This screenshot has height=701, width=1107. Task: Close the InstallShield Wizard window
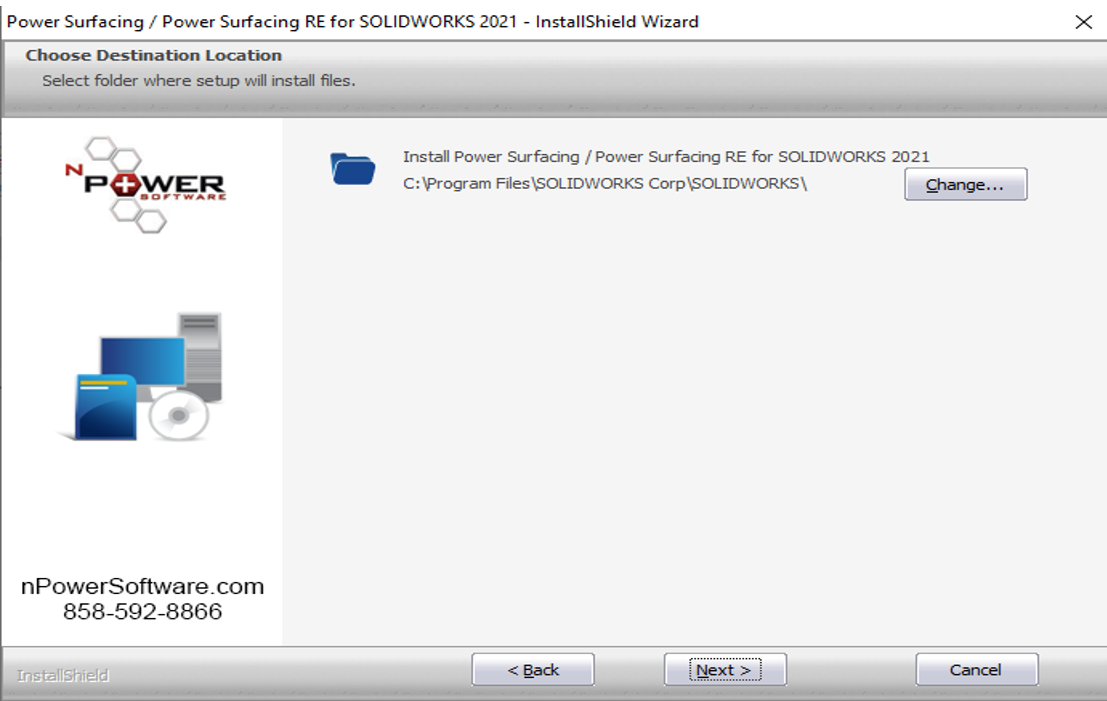coord(1084,22)
